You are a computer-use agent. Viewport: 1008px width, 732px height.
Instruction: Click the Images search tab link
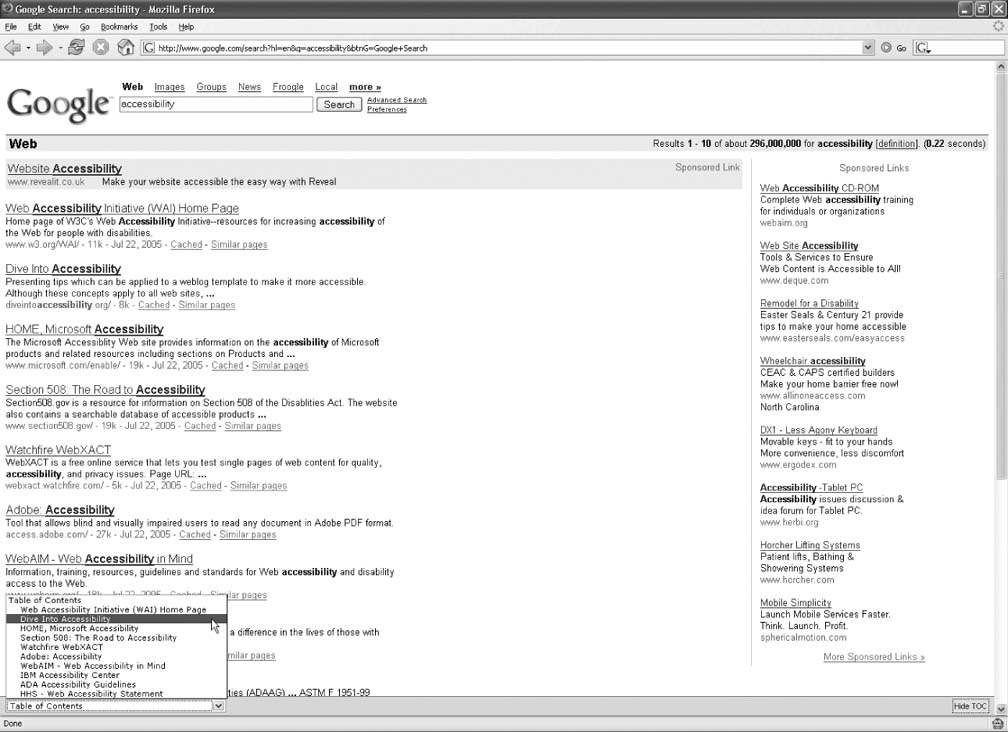pos(169,87)
